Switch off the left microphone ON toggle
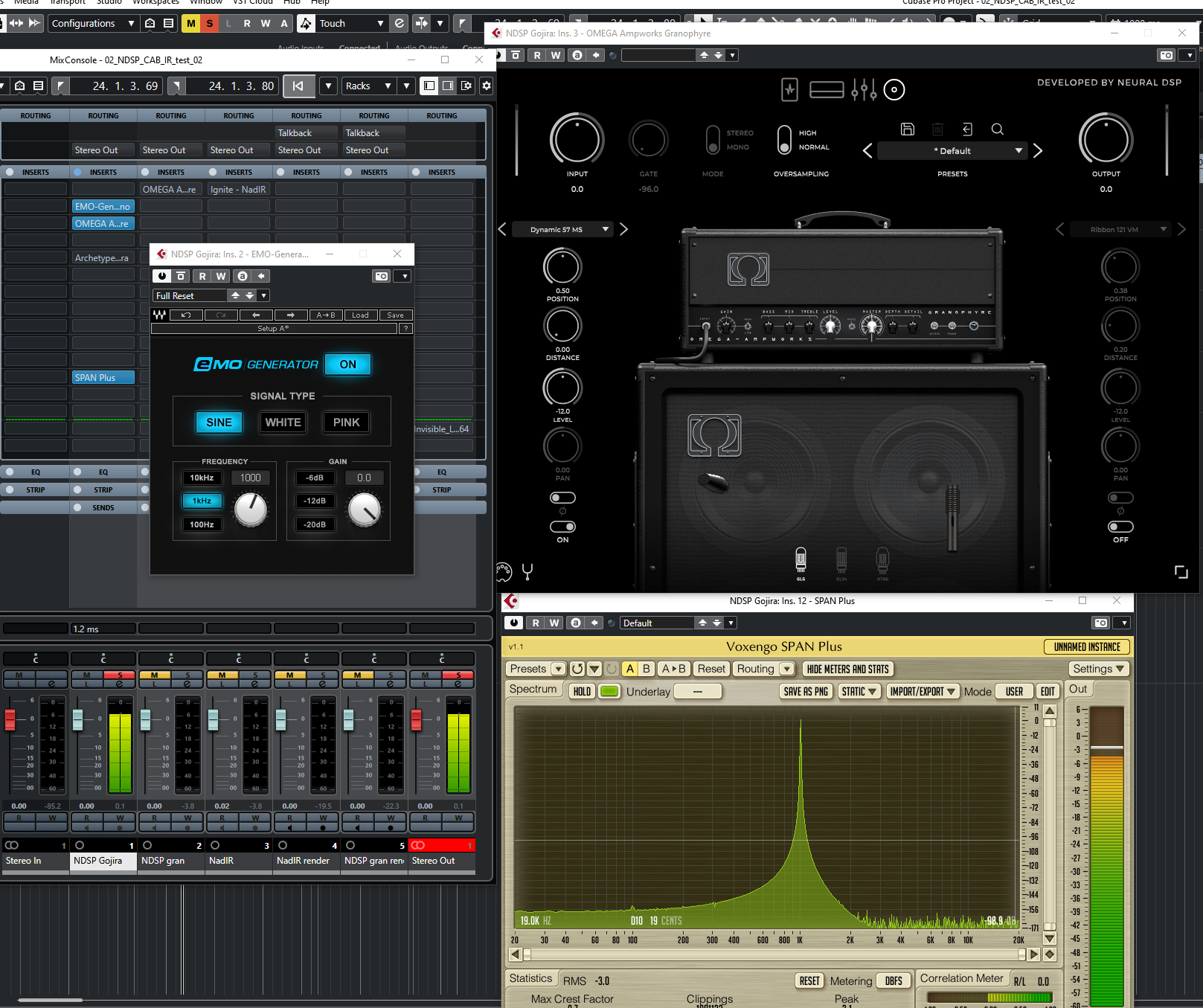1203x1008 pixels. point(562,527)
